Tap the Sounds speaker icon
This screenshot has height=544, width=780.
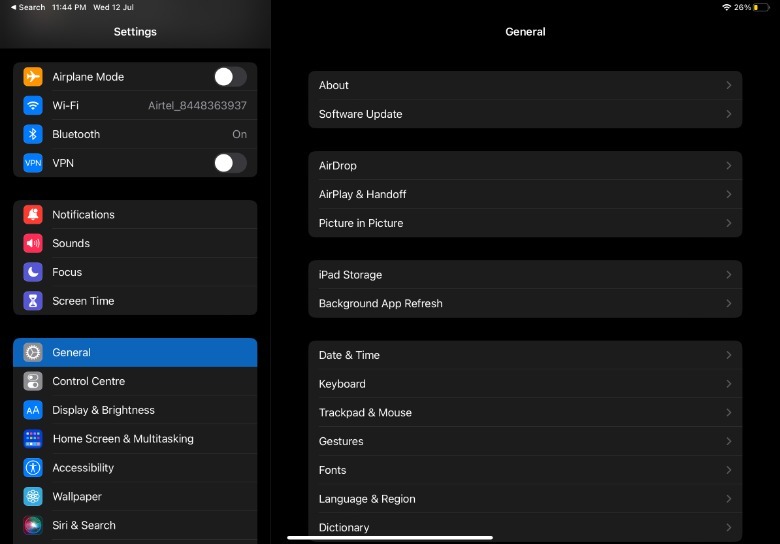click(33, 243)
